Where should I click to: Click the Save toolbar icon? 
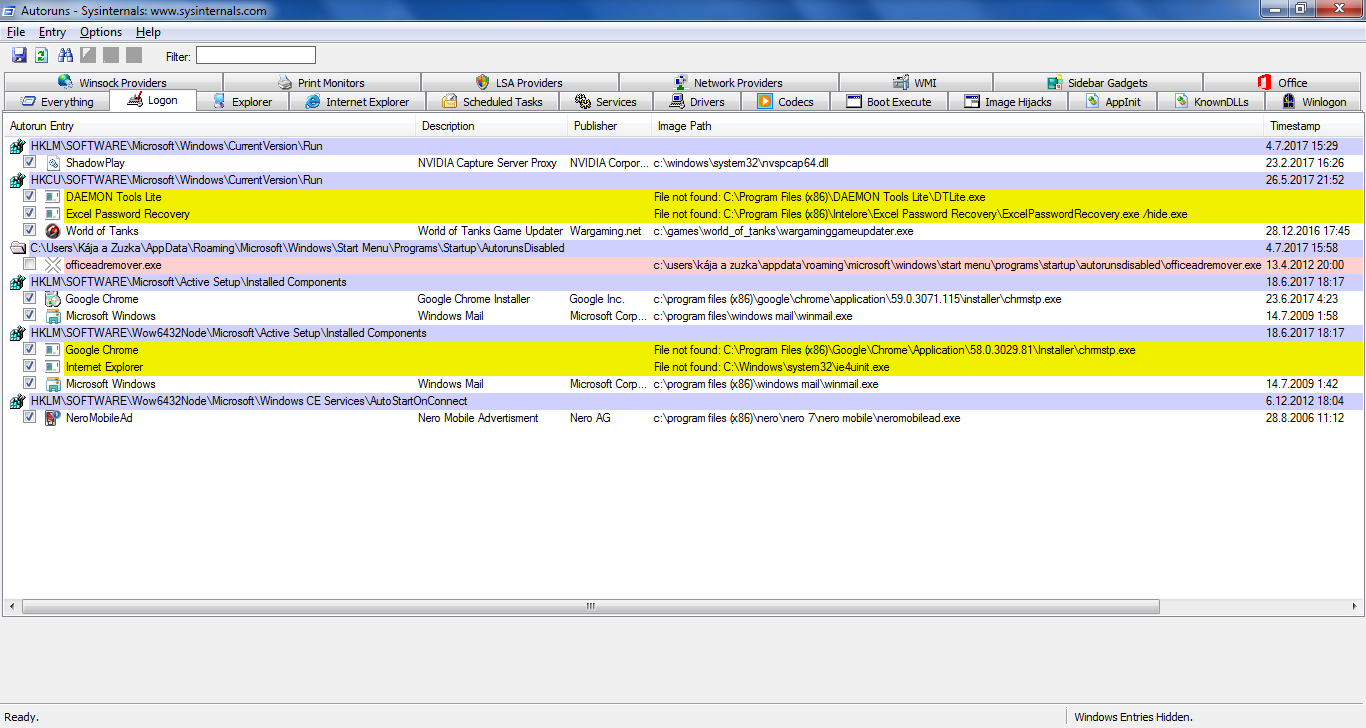coord(19,55)
